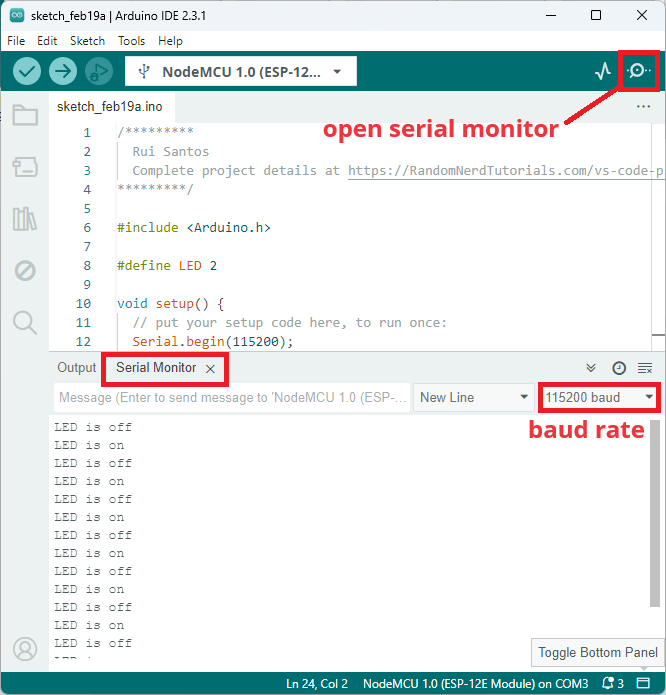Open the 115200 baud rate dropdown
This screenshot has width=666, height=695.
[599, 397]
